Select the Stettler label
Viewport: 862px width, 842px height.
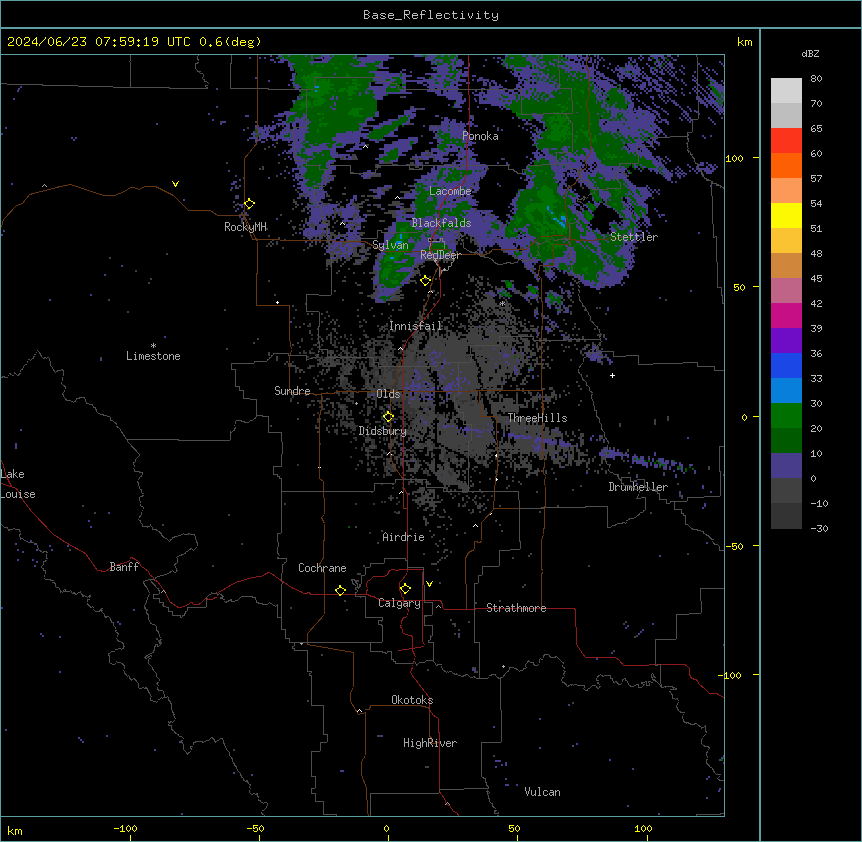pyautogui.click(x=634, y=237)
